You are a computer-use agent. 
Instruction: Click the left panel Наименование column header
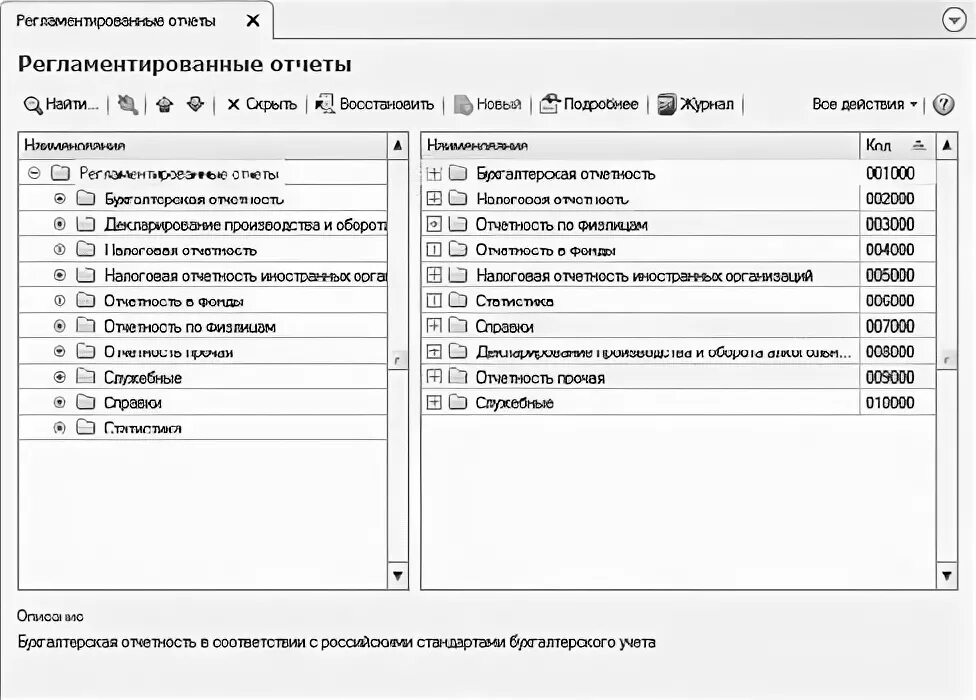(202, 146)
